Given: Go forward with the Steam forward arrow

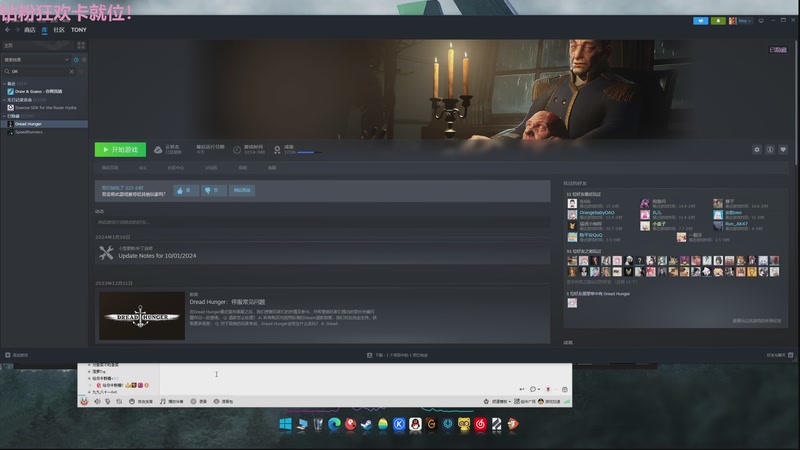Looking at the screenshot, I should tap(17, 30).
